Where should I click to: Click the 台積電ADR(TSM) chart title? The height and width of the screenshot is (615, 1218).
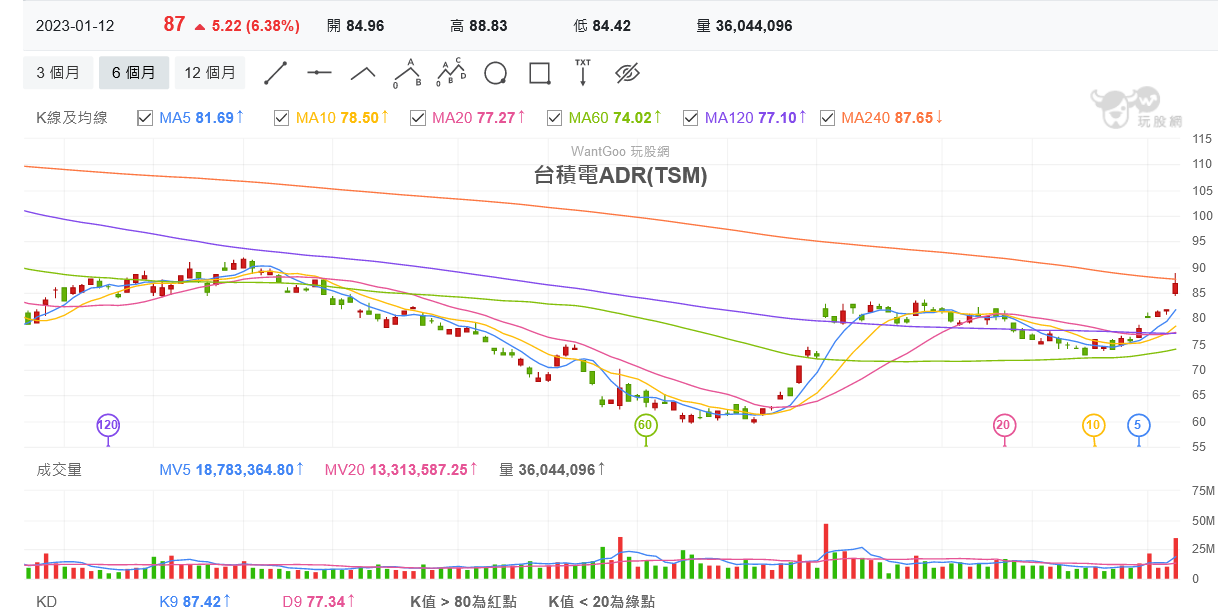(x=620, y=175)
